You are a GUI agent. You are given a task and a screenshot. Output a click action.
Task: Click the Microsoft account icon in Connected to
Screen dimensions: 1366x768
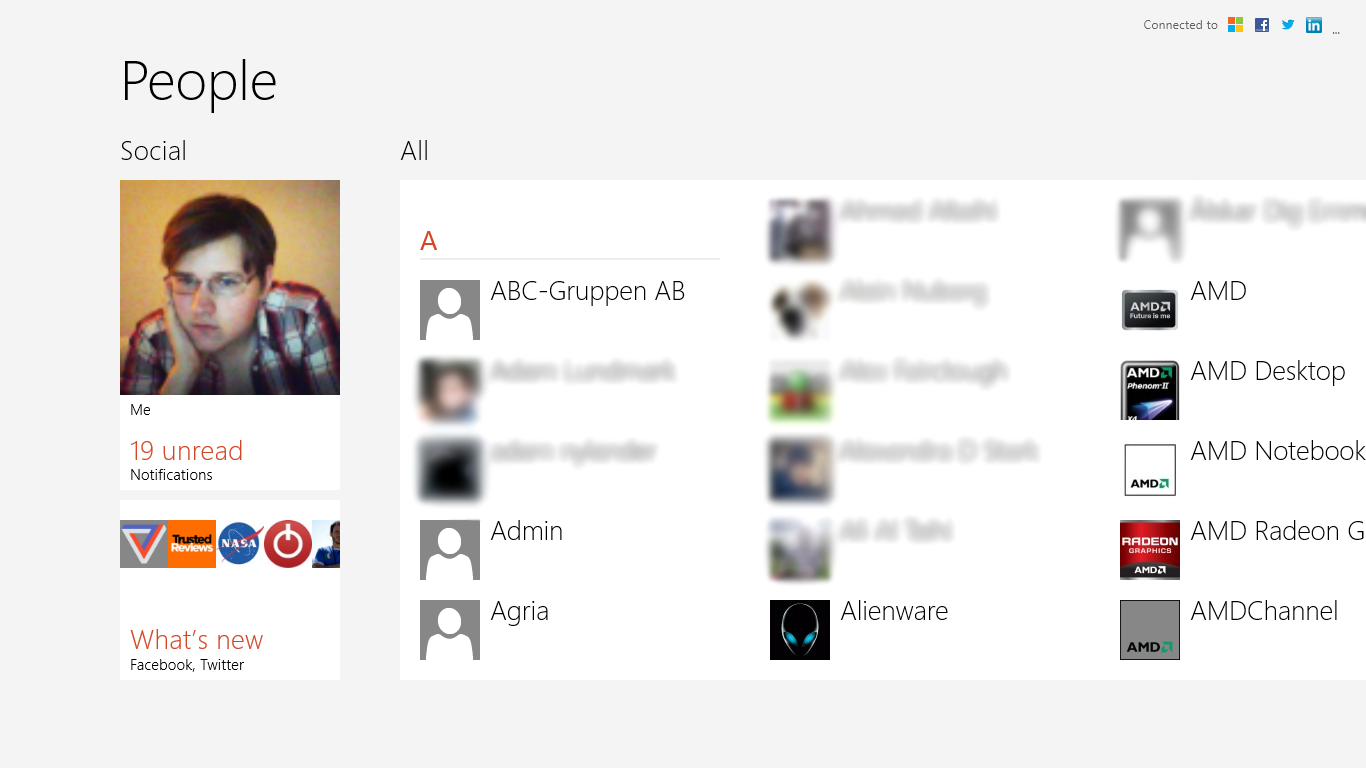coord(1236,25)
